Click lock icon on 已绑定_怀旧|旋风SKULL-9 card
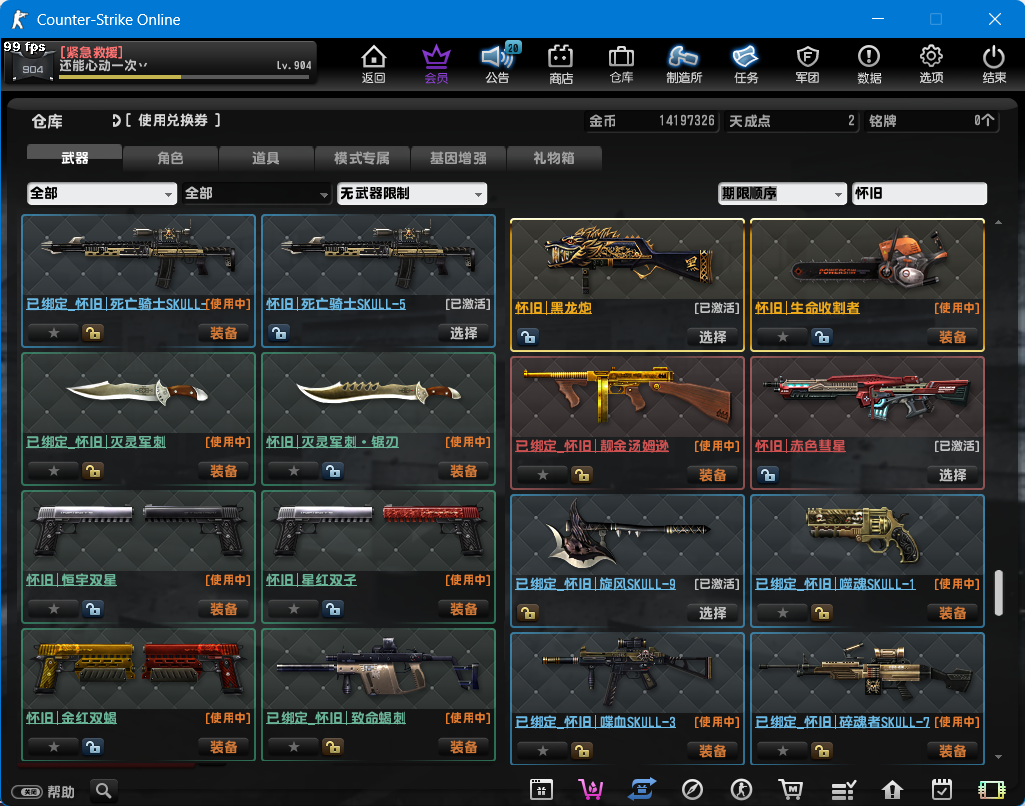This screenshot has height=806, width=1025. (528, 613)
